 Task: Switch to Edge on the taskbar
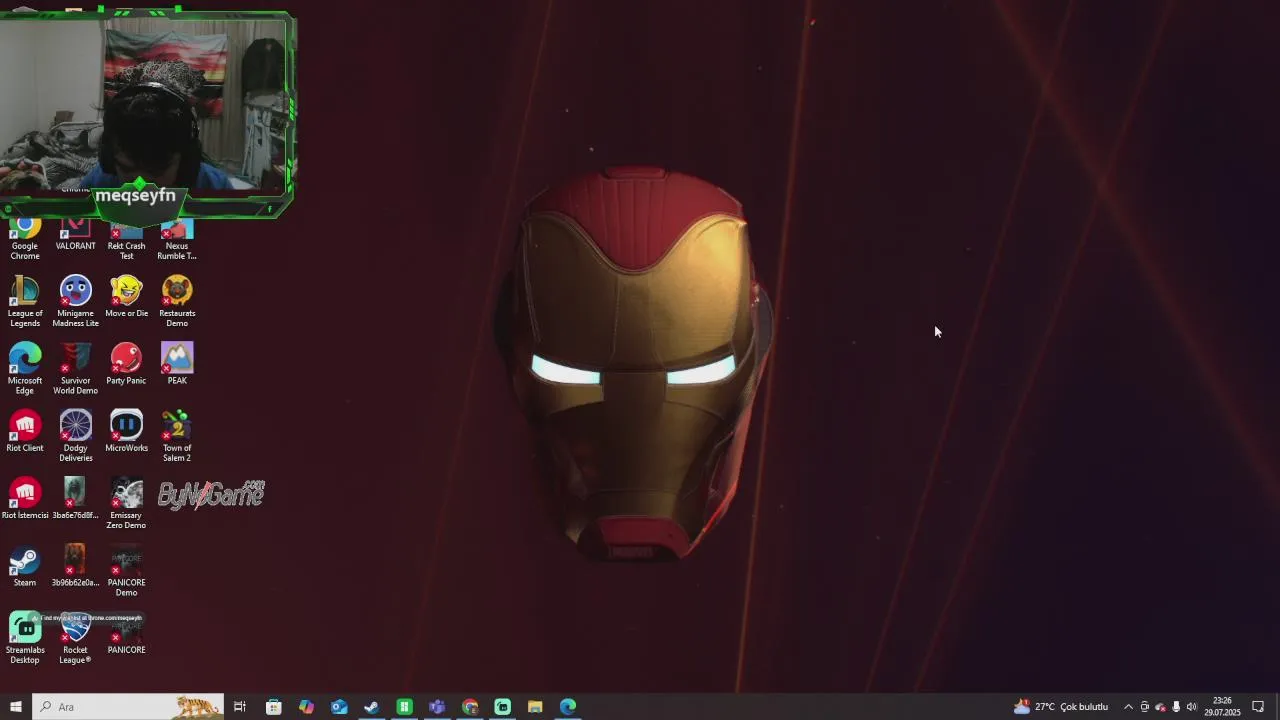click(568, 707)
